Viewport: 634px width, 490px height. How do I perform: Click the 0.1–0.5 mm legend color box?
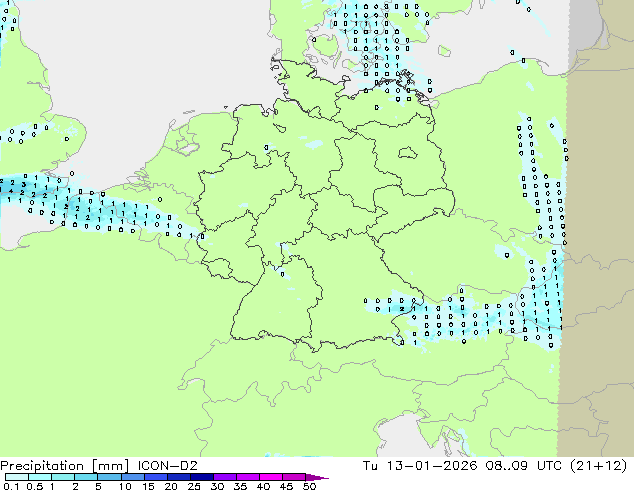point(17,477)
